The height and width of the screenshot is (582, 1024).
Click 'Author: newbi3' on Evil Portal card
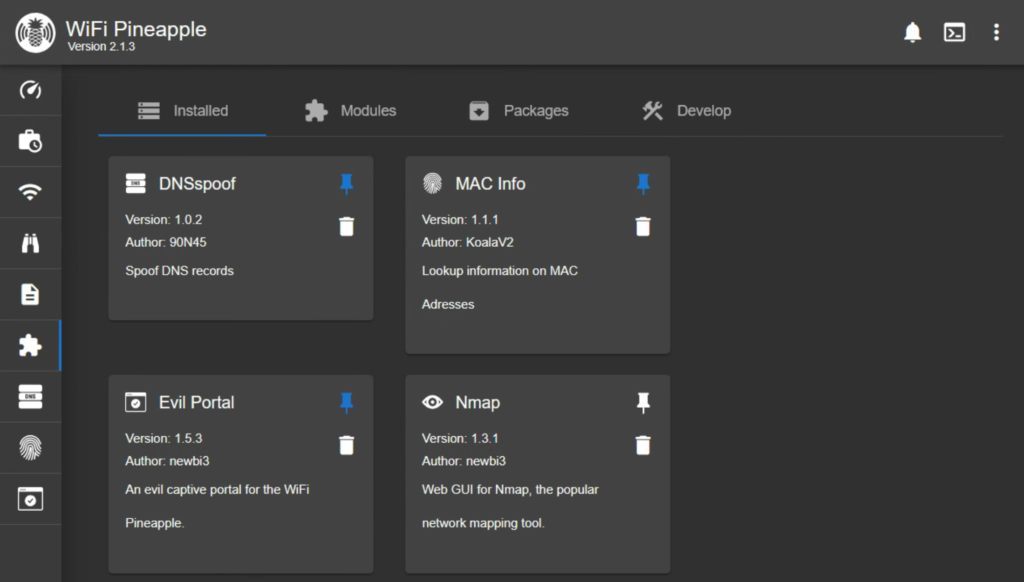coord(167,461)
